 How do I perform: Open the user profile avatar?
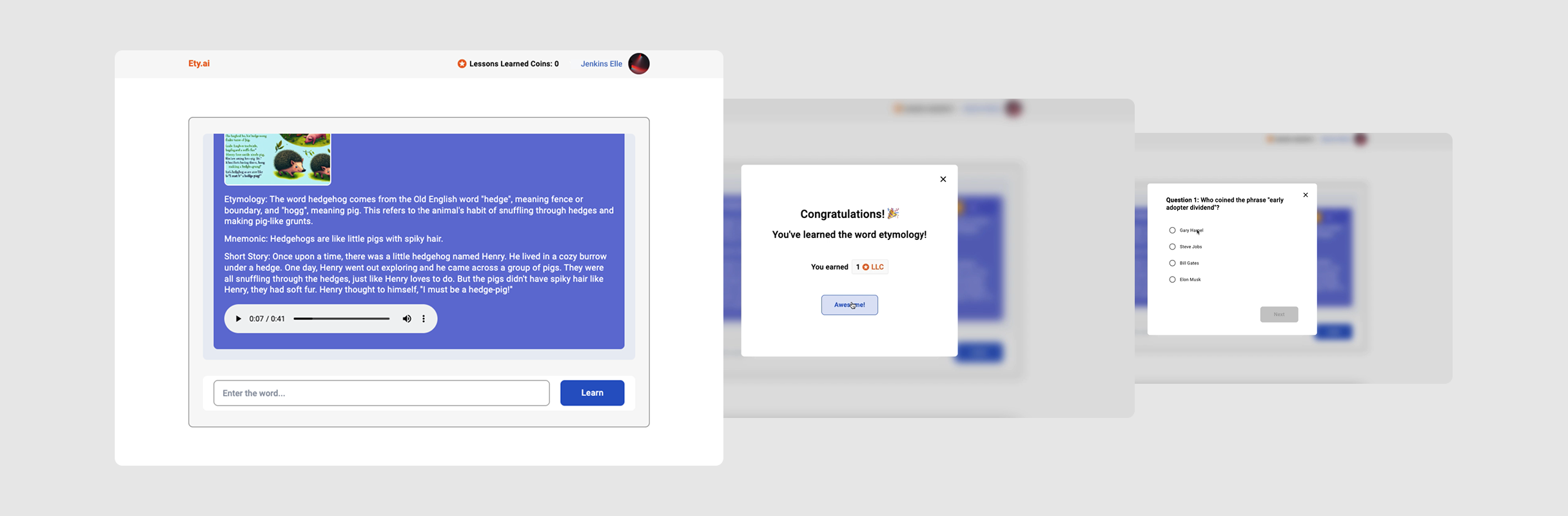pyautogui.click(x=639, y=64)
